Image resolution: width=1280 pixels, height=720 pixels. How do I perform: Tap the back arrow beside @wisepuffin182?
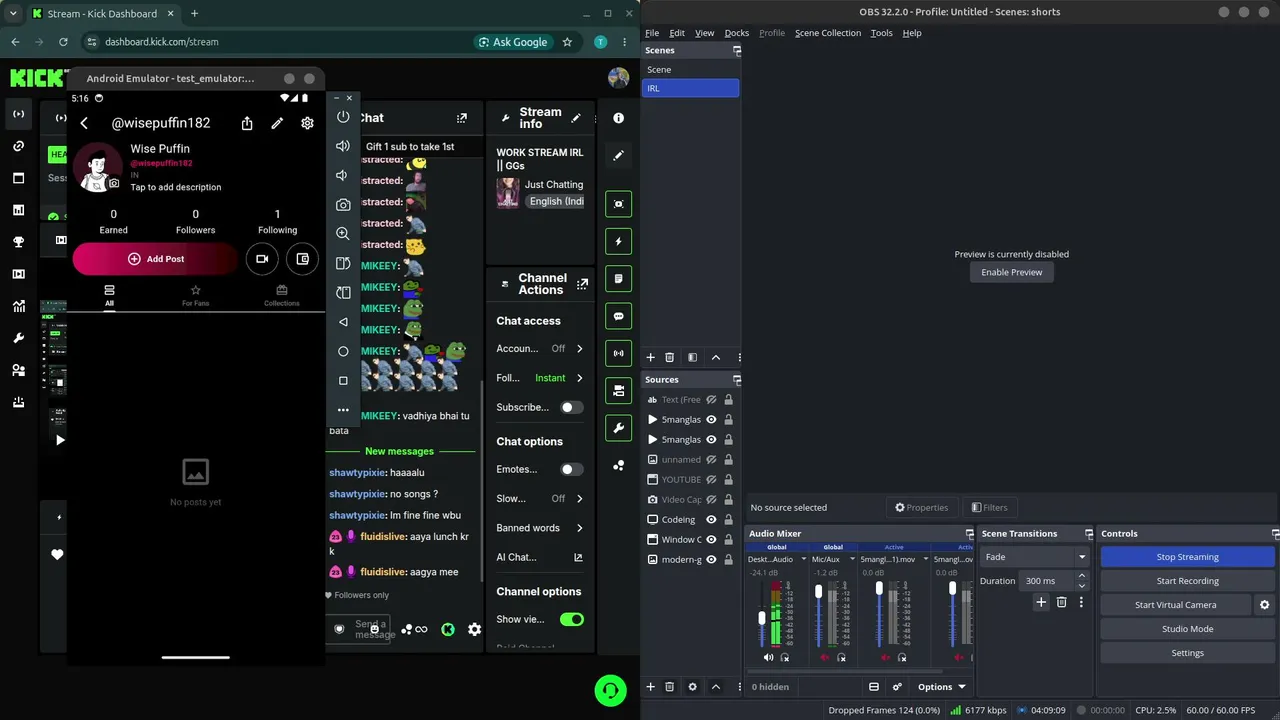click(84, 123)
